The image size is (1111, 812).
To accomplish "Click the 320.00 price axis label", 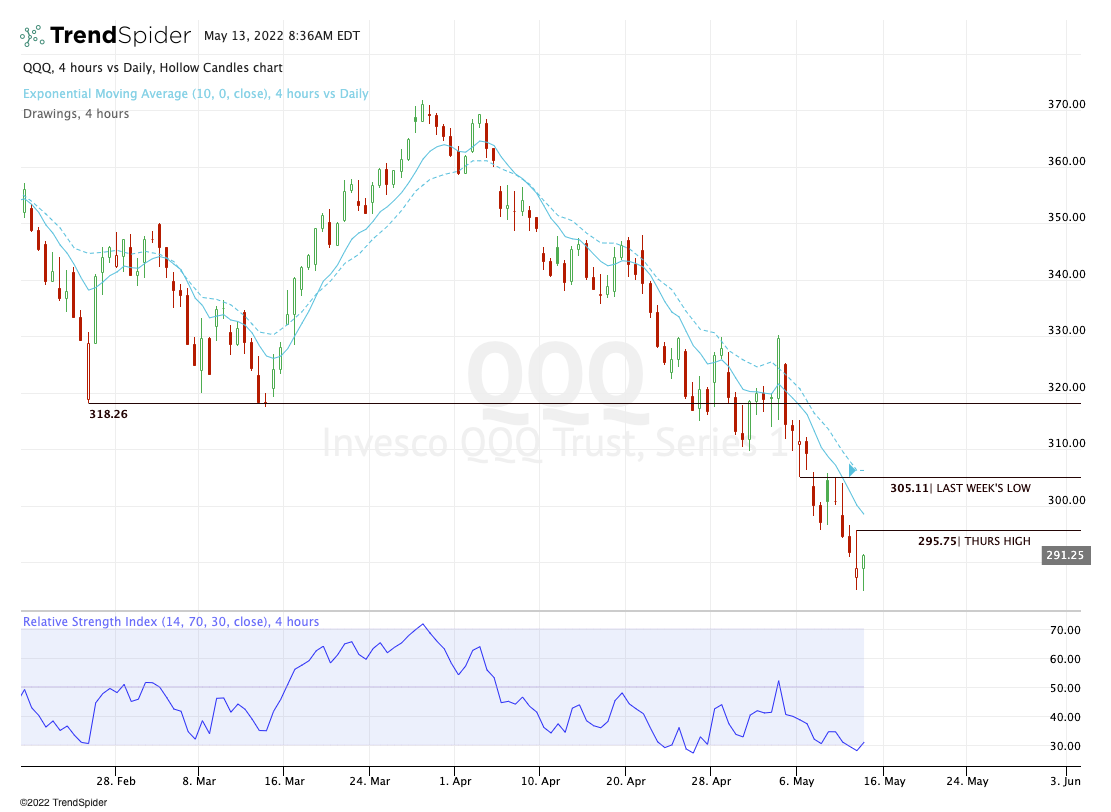I will tap(1066, 387).
